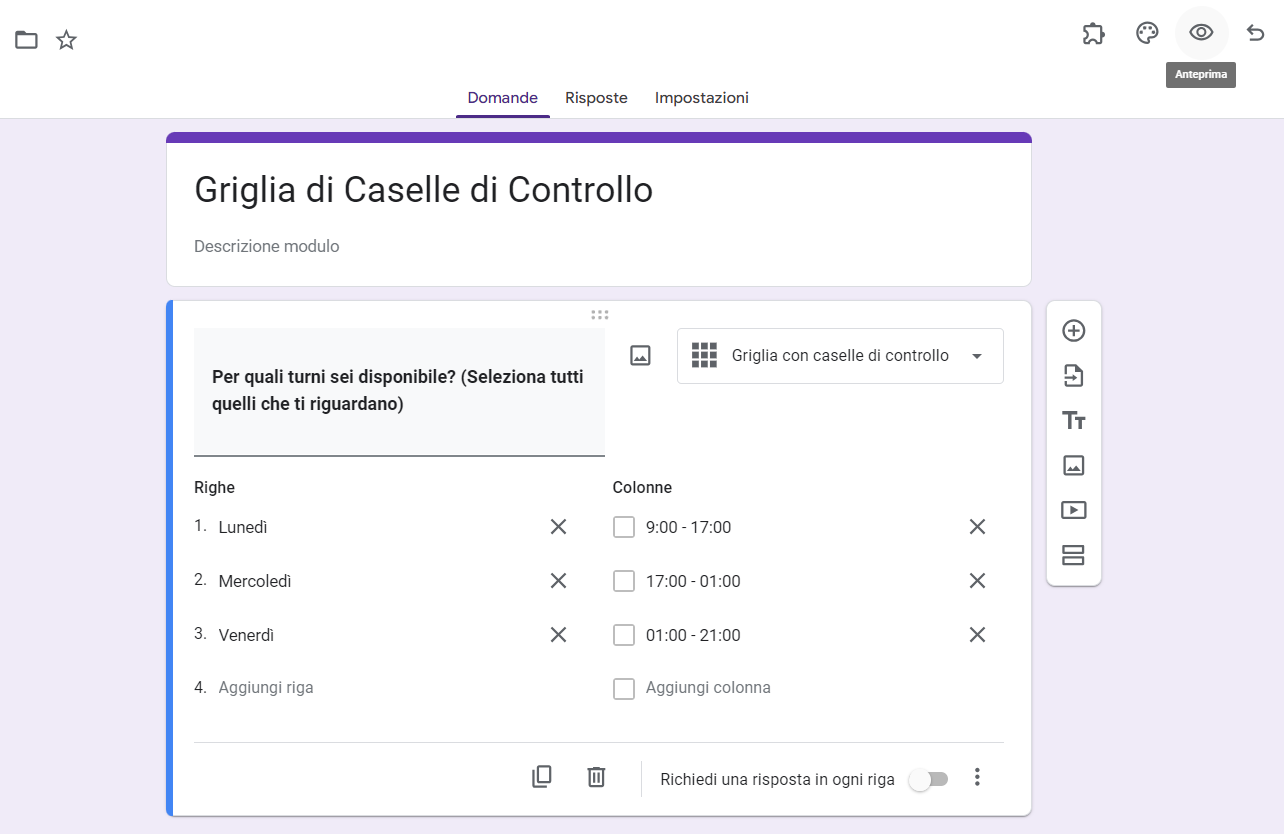Add a video from the side toolbar
Viewport: 1284px width, 834px height.
tap(1073, 510)
